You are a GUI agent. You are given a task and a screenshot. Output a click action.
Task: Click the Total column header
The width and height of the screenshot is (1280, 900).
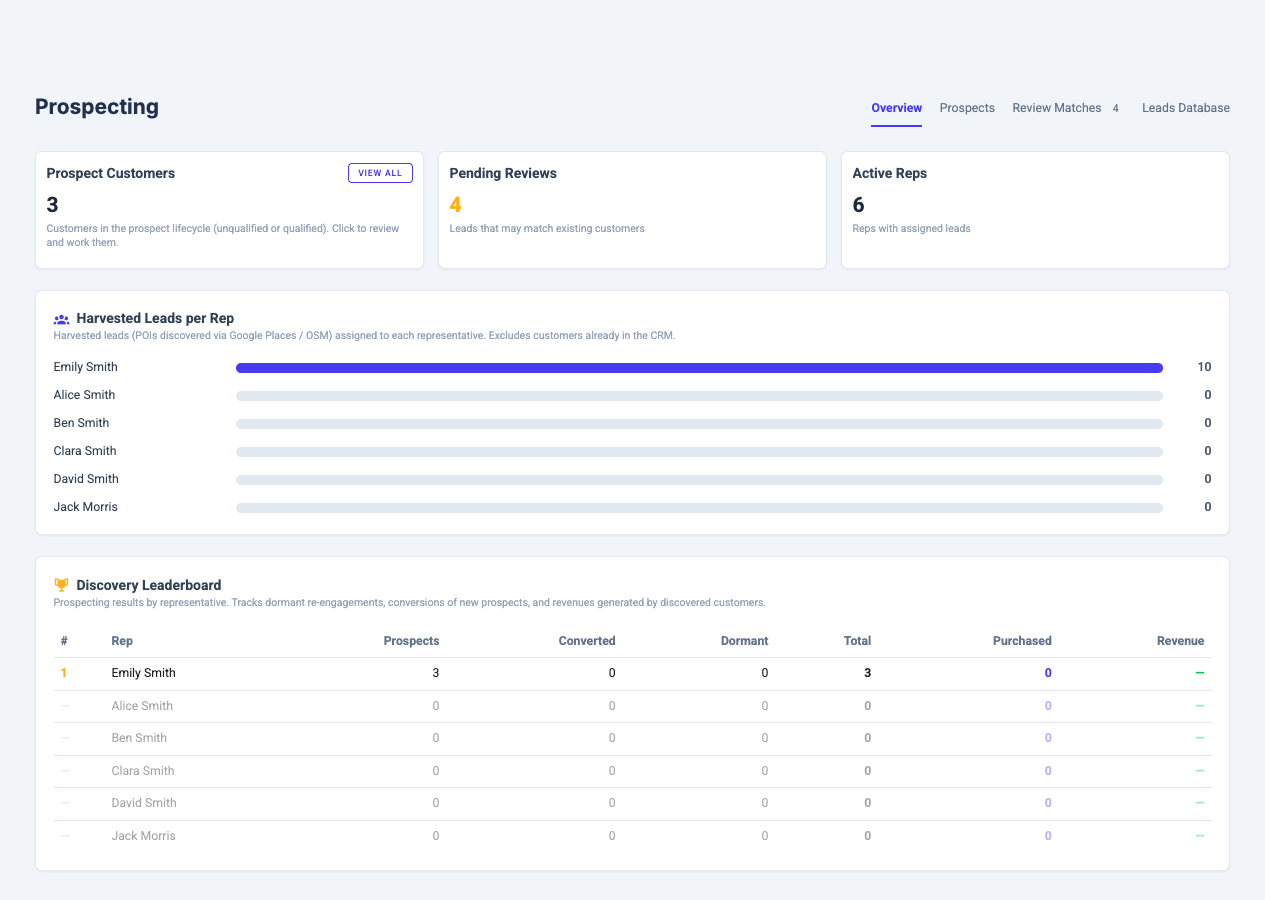(857, 641)
